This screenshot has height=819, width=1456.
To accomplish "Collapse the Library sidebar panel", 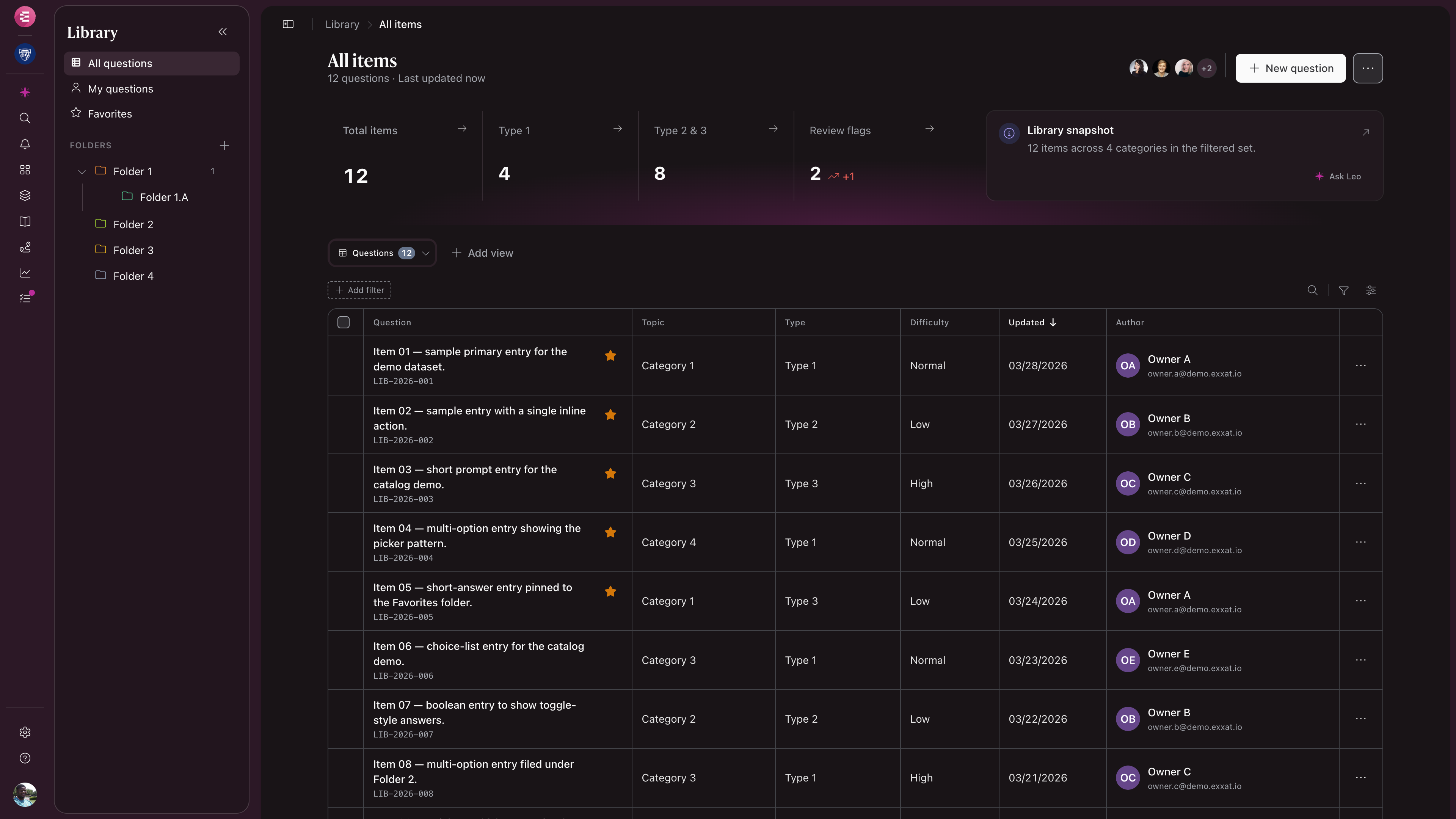I will coord(223,31).
